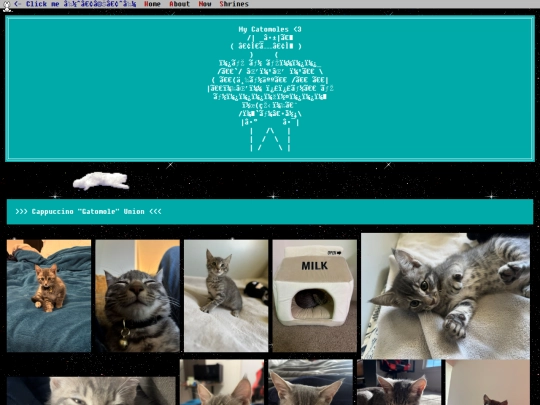Open the large photo of the kitten lying on its side

pos(445,296)
